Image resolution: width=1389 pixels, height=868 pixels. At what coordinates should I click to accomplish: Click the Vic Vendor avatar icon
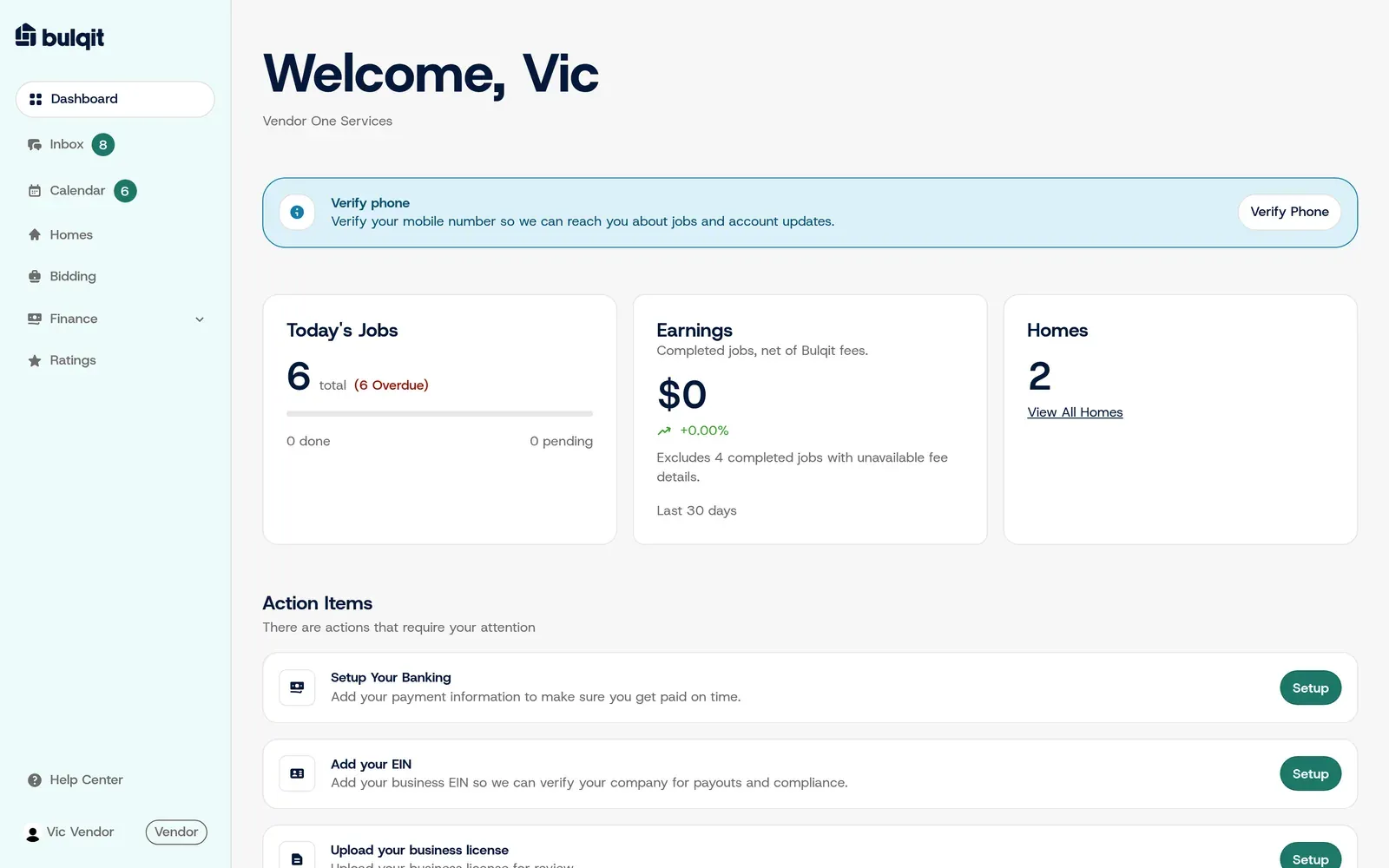click(32, 833)
